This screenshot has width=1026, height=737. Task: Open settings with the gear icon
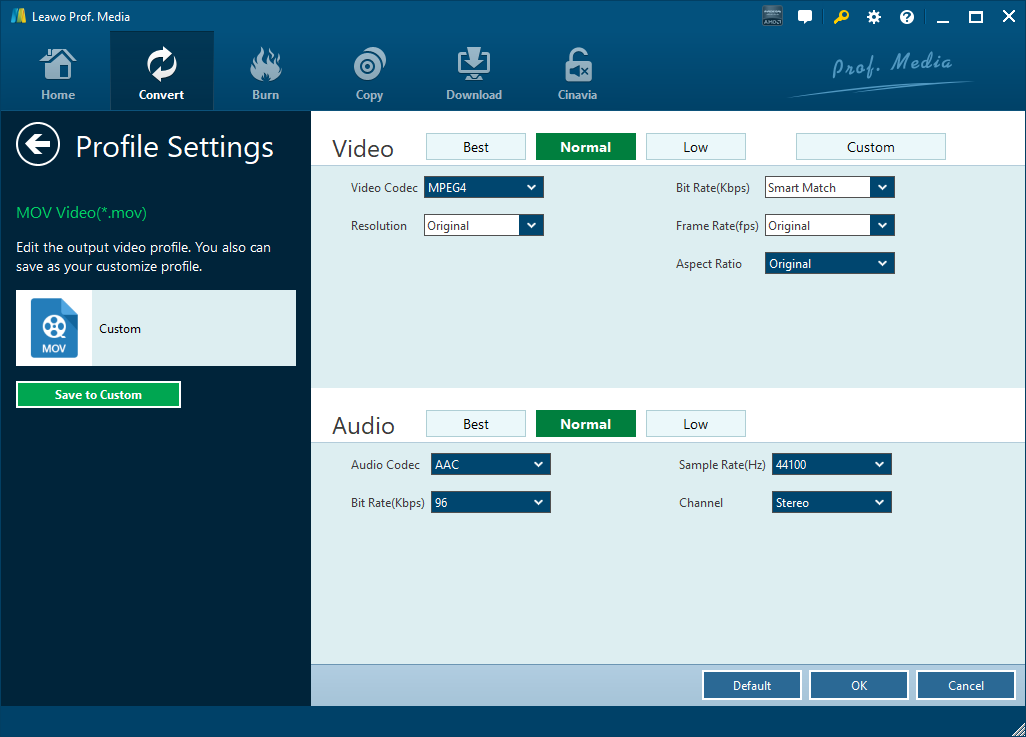pyautogui.click(x=874, y=17)
